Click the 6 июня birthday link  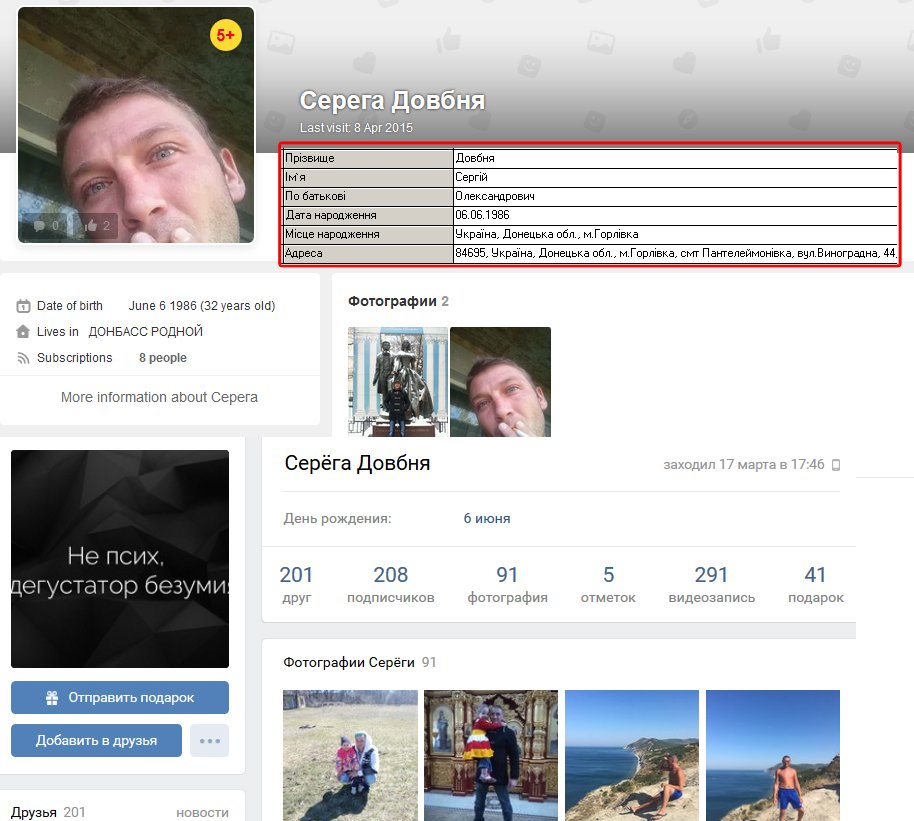click(x=486, y=518)
